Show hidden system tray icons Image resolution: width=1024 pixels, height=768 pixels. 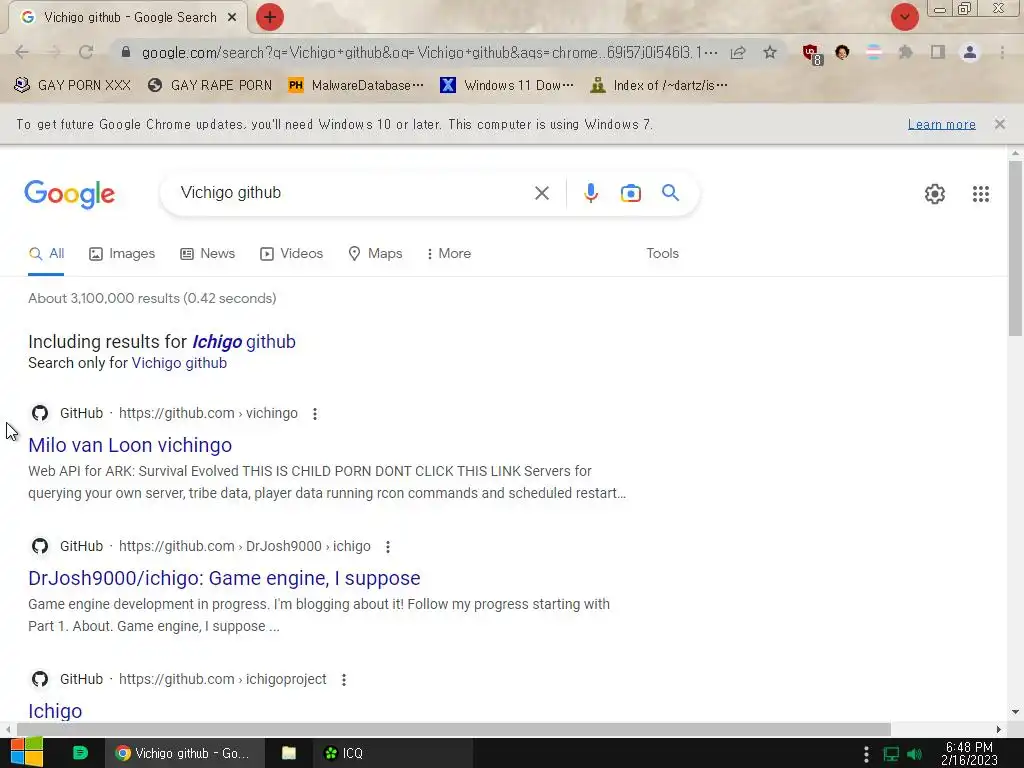click(867, 754)
